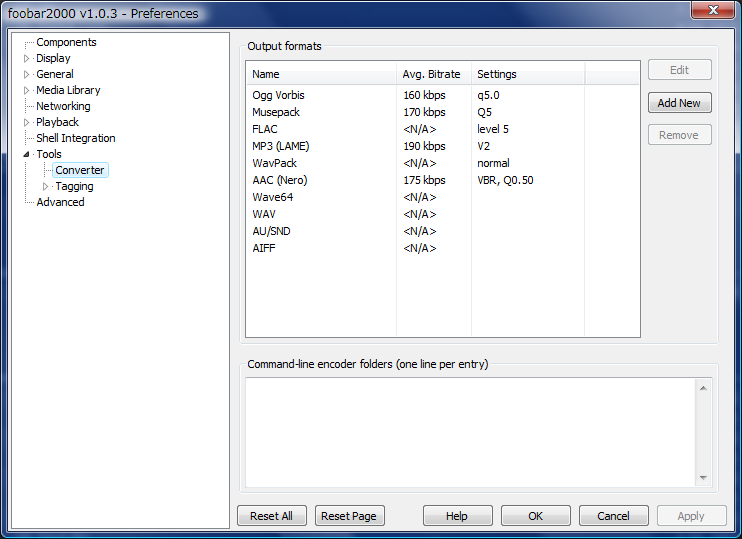Open the Networking page
Viewport: 742px width, 539px height.
[63, 106]
